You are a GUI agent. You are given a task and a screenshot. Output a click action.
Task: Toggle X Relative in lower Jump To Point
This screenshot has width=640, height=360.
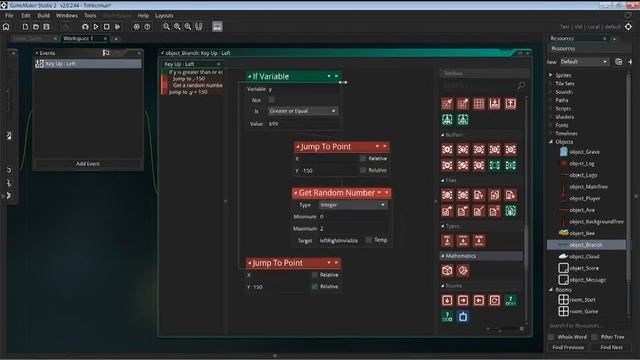click(314, 275)
